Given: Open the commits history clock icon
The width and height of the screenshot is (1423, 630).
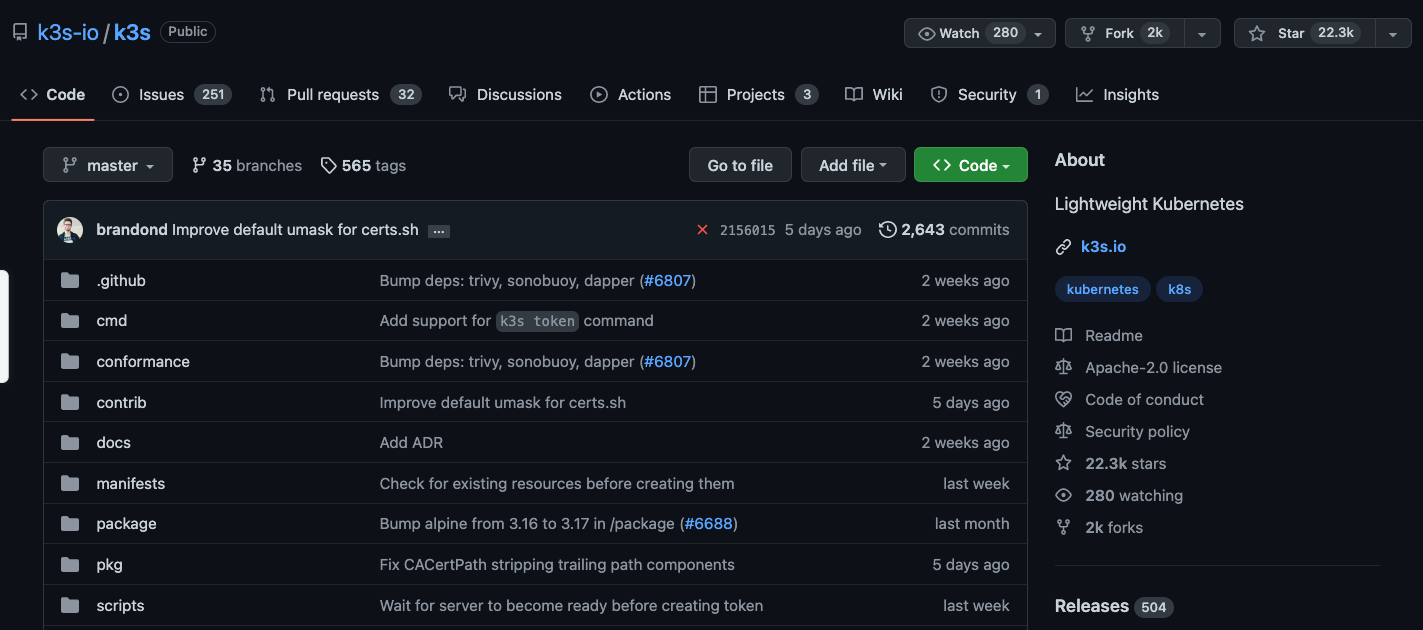Looking at the screenshot, I should point(887,230).
